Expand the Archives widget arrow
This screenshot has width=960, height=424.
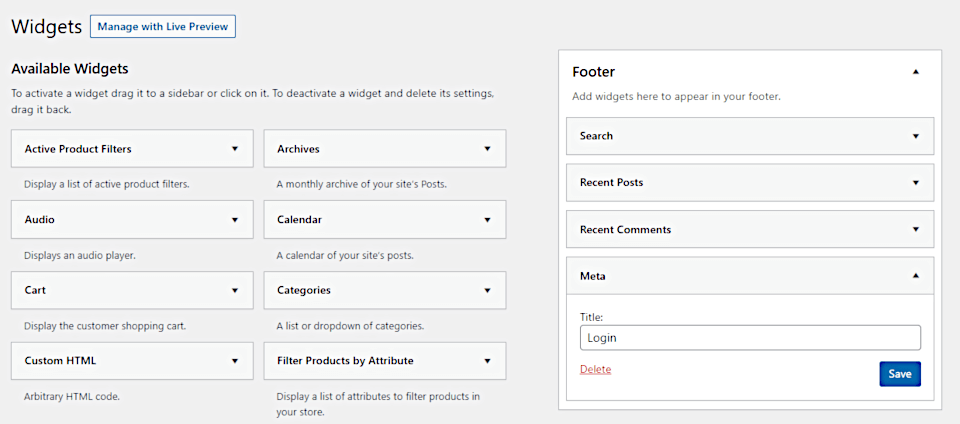pyautogui.click(x=487, y=149)
